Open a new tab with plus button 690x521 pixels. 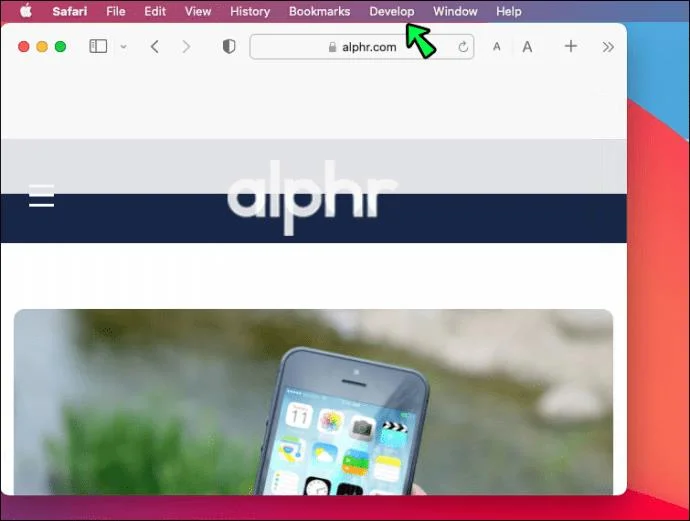point(571,46)
